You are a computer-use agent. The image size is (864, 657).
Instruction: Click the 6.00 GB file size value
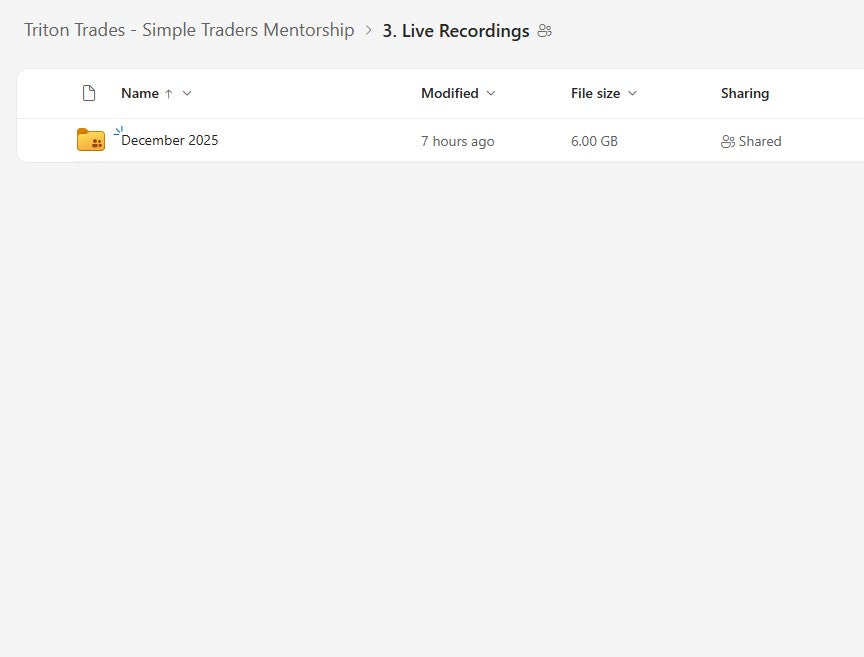(x=594, y=141)
